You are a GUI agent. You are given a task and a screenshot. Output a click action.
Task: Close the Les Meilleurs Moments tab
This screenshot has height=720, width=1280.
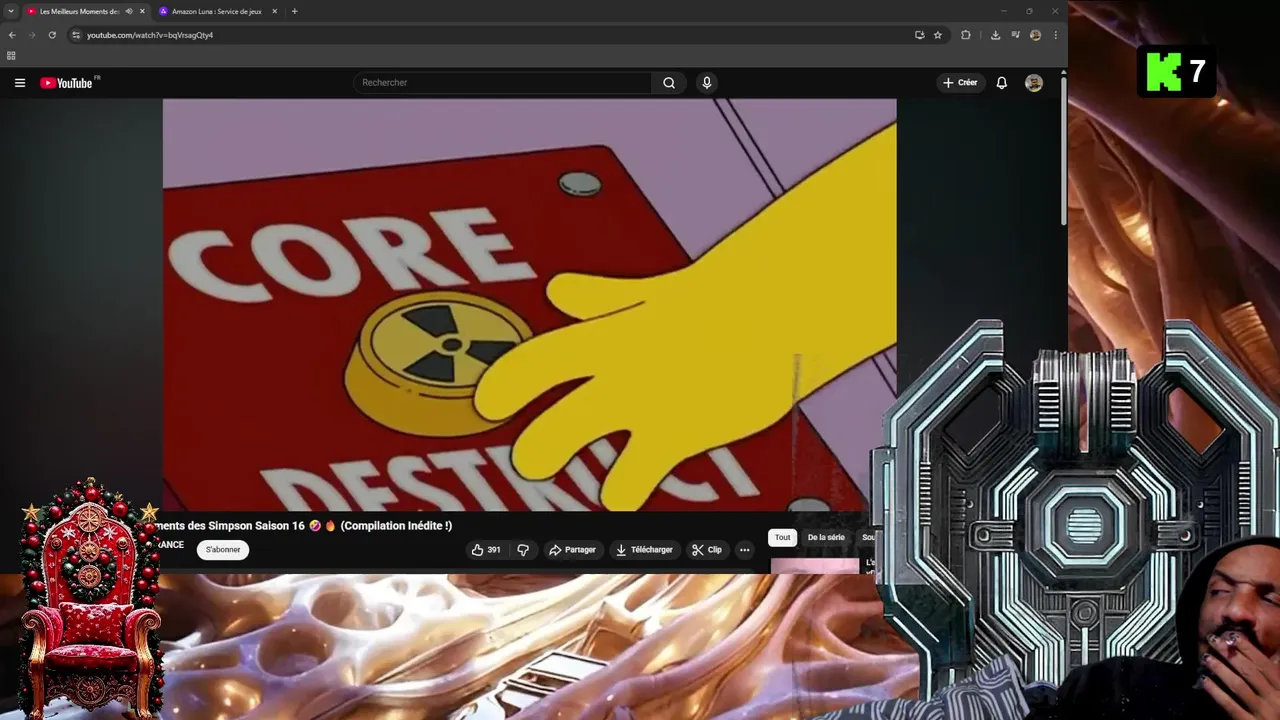click(x=142, y=11)
